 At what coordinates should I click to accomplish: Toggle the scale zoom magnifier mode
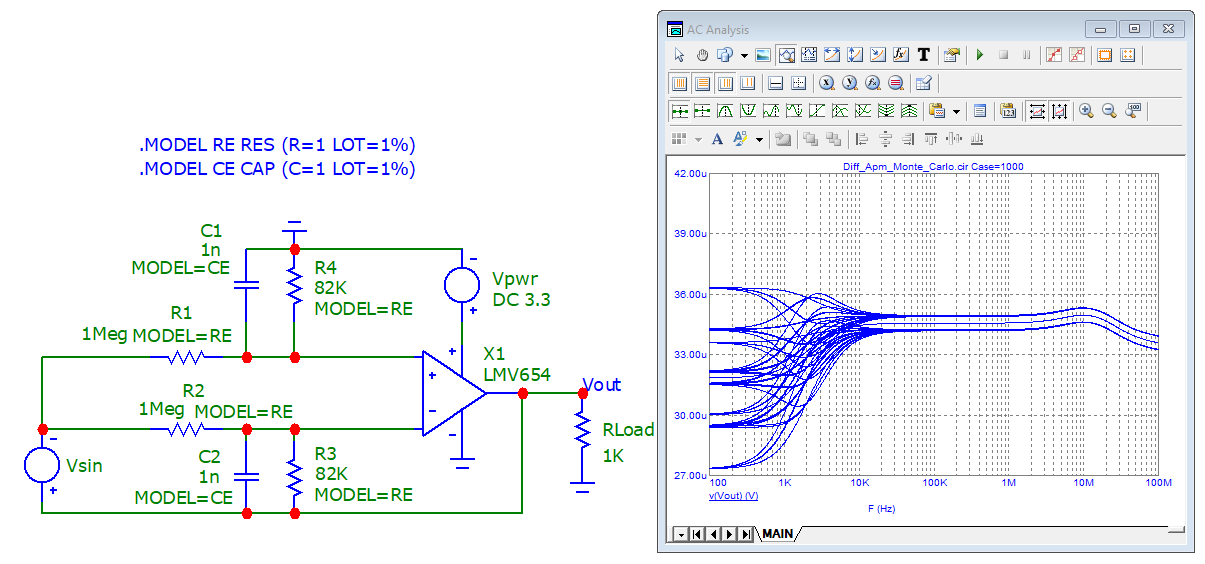tap(787, 55)
